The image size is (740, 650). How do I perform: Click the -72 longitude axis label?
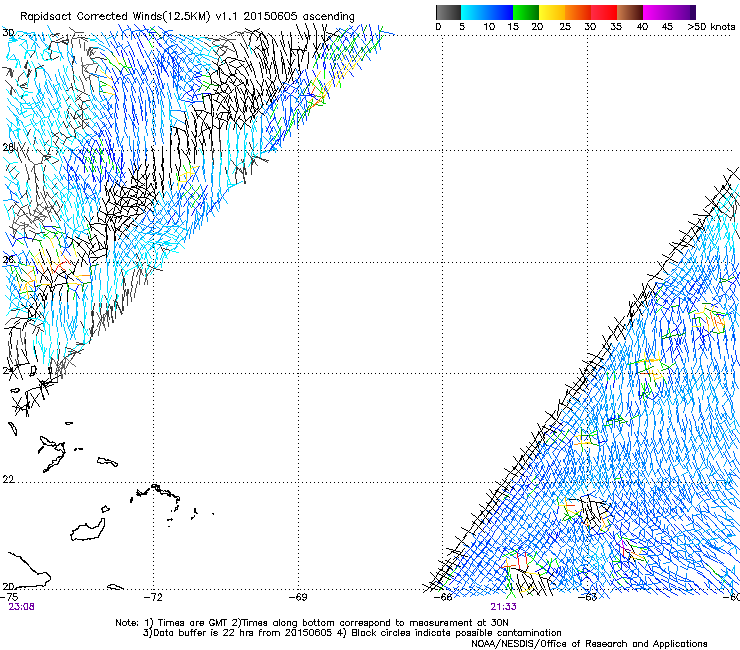pyautogui.click(x=153, y=597)
